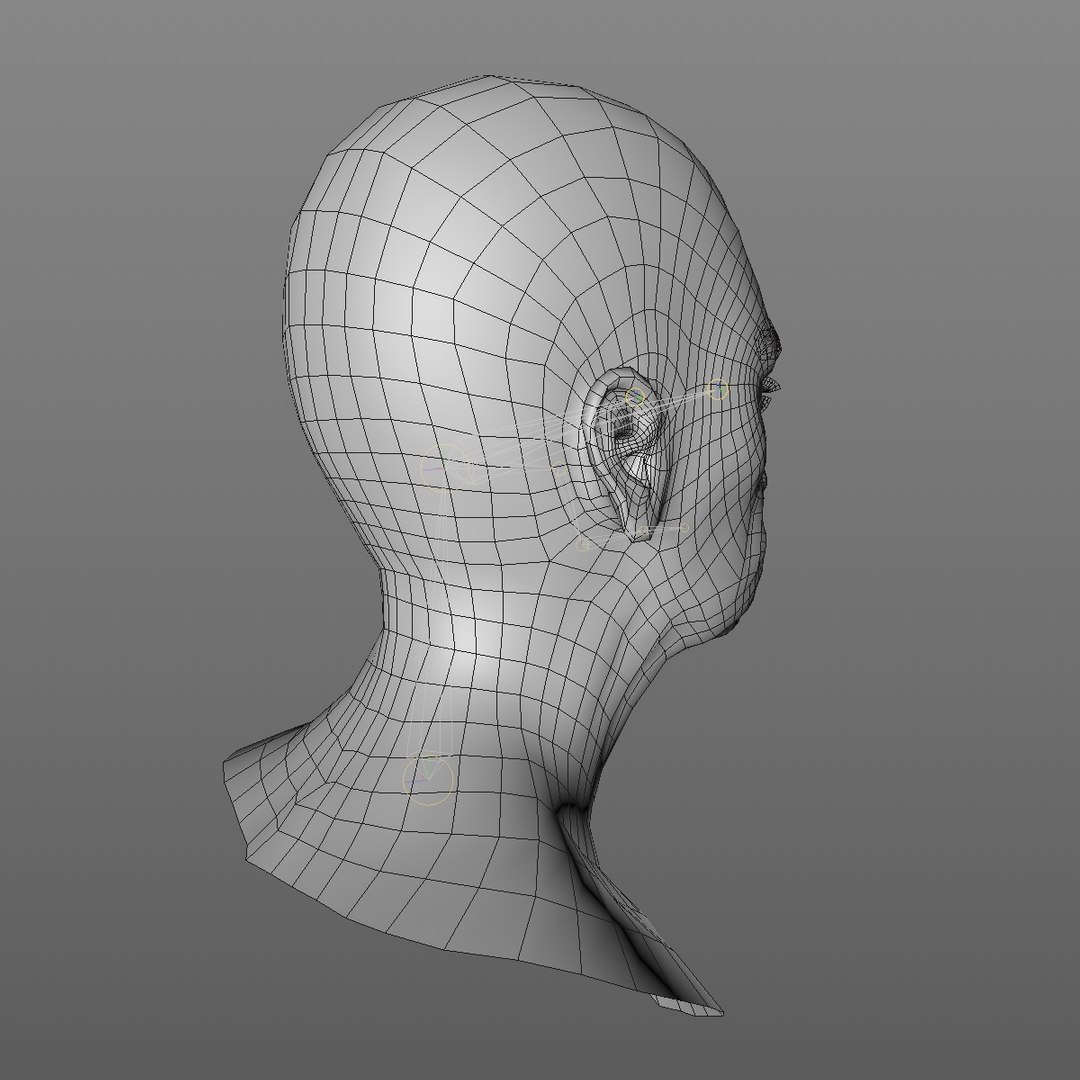Image resolution: width=1080 pixels, height=1080 pixels.
Task: Select the small end joint right of the earlobe
Action: [684, 528]
